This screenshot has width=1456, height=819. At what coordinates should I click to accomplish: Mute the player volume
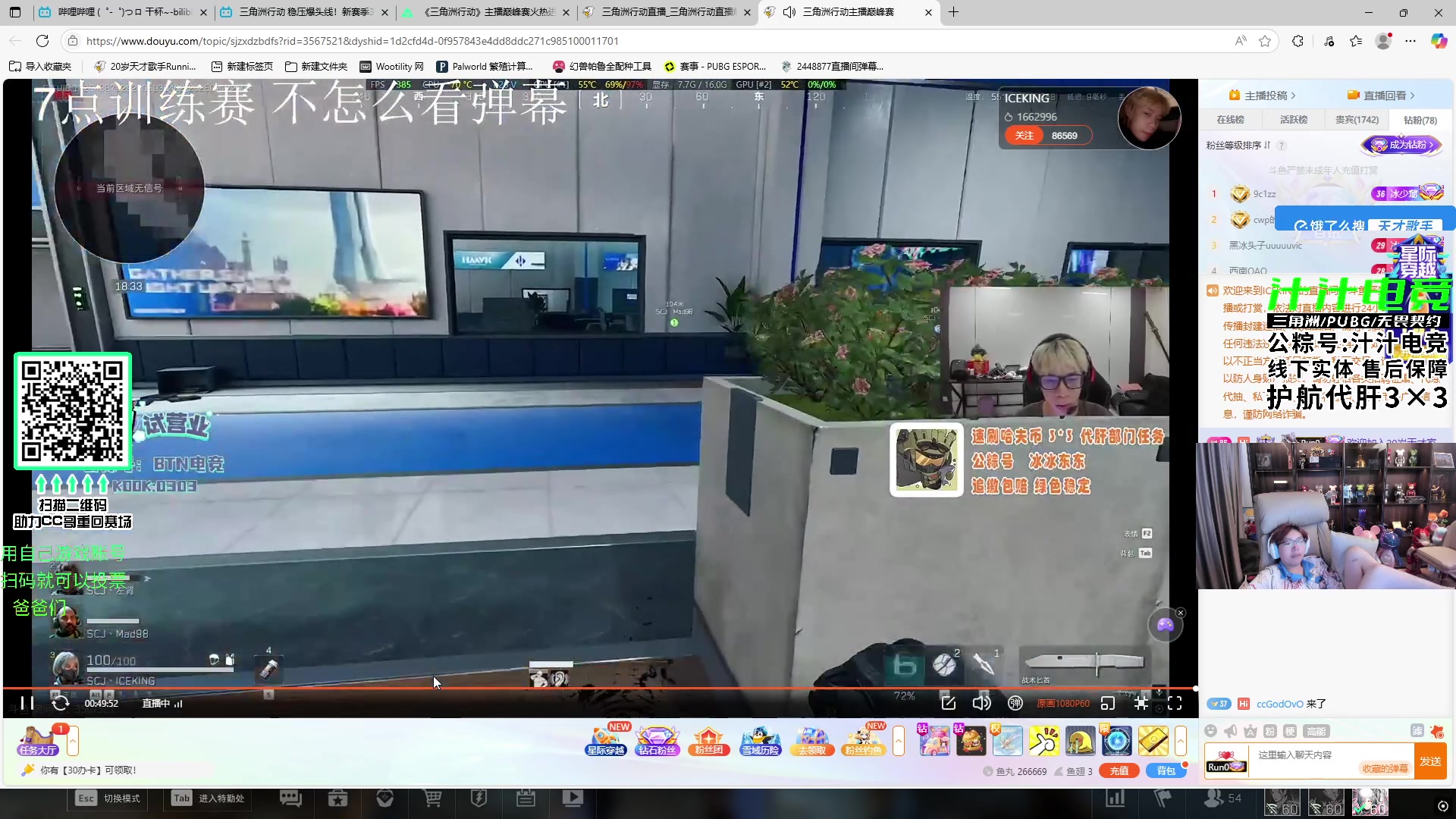coord(981,703)
